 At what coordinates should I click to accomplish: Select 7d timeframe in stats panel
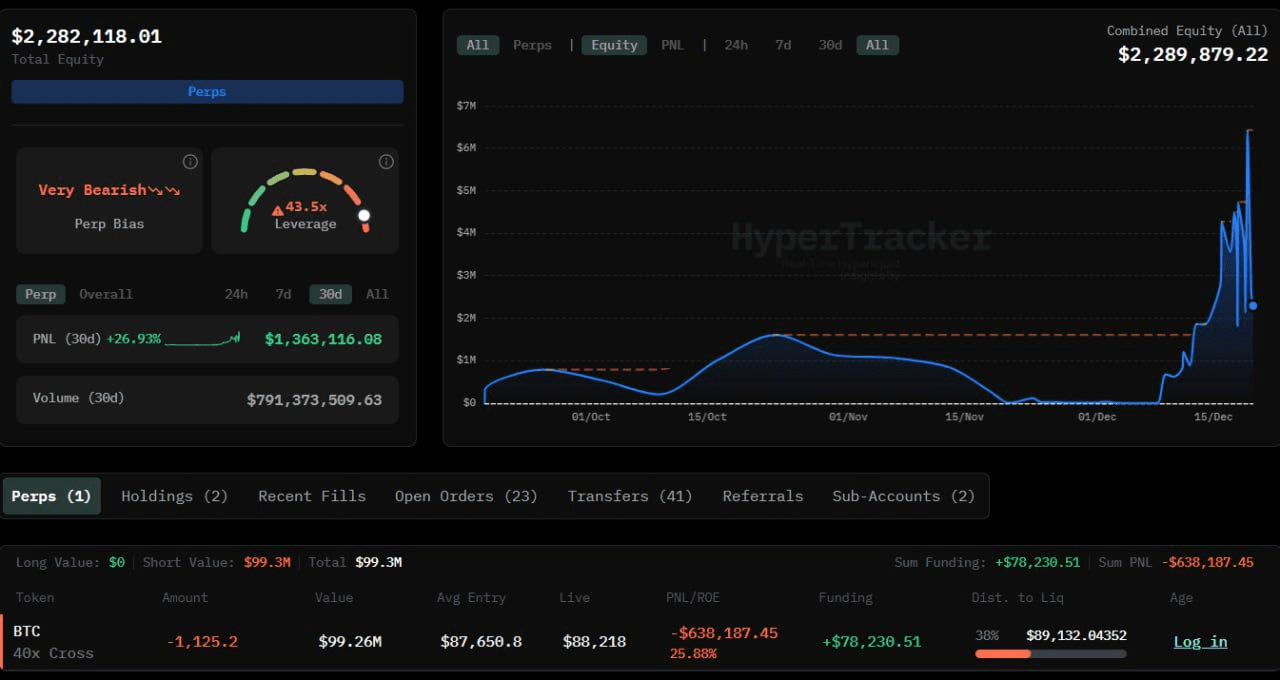point(283,294)
